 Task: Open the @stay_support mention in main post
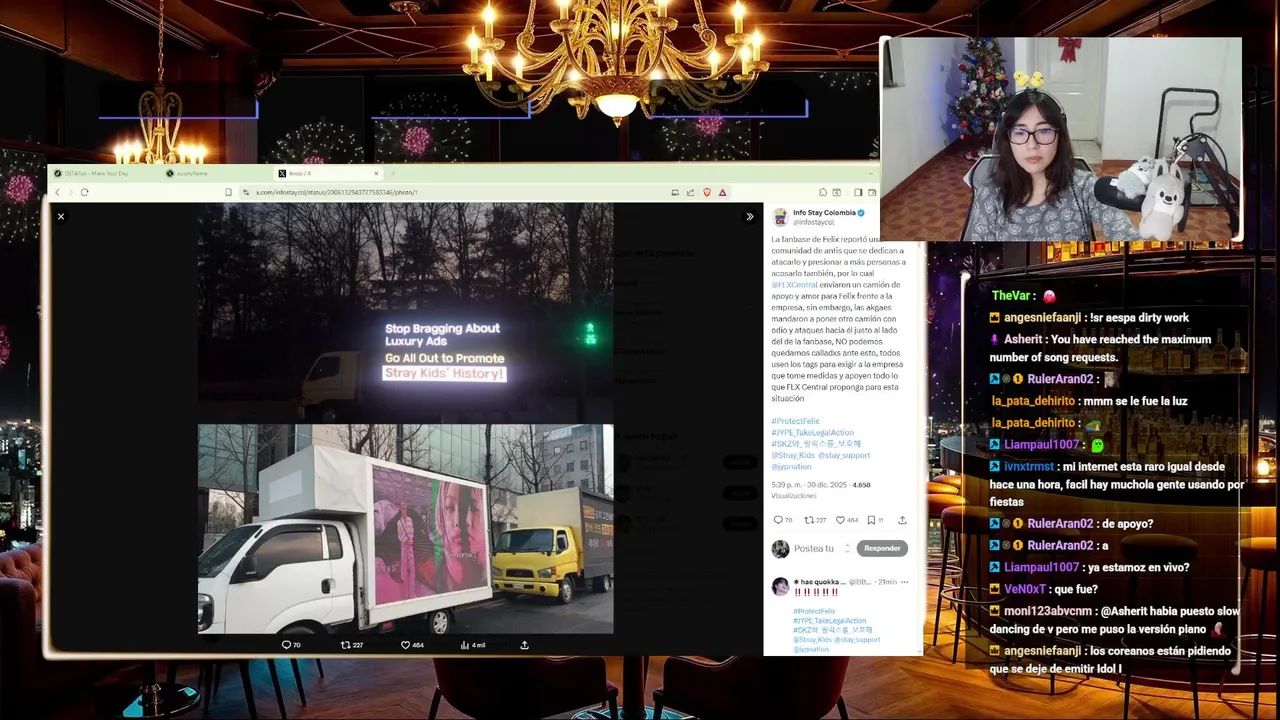[844, 455]
